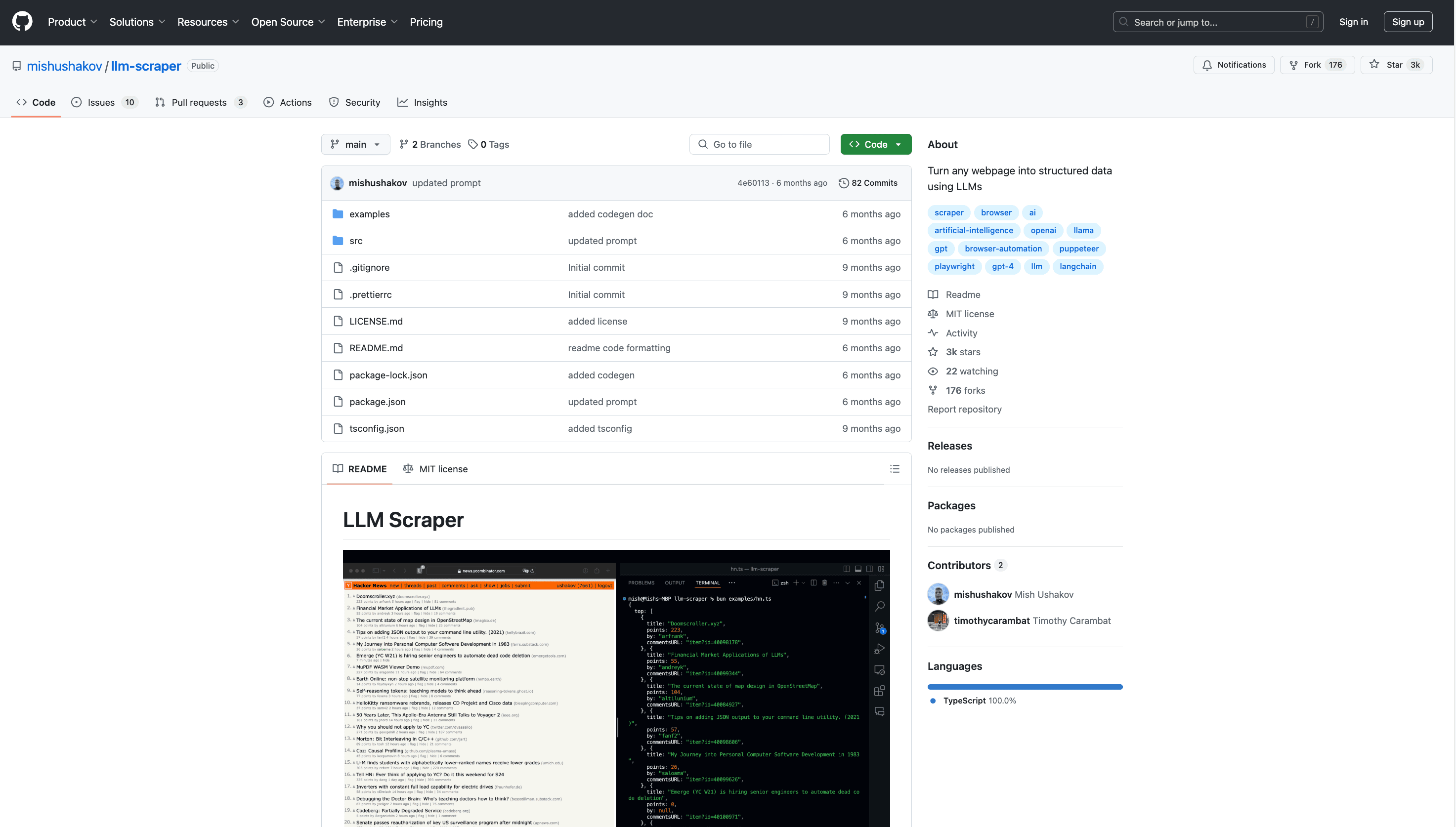Open the README outline list icon
The image size is (1456, 827).
point(894,469)
